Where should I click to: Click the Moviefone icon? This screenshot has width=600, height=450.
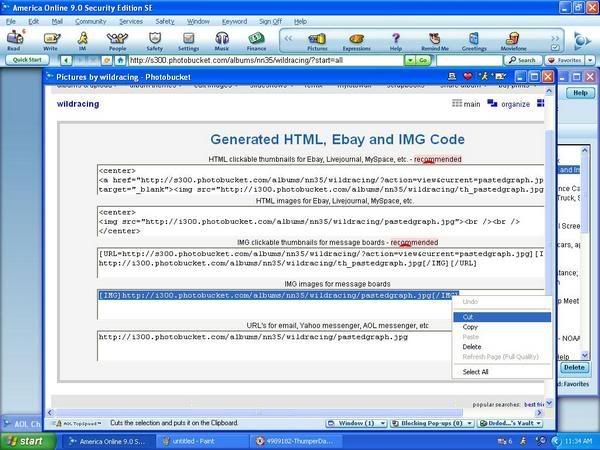pos(514,41)
